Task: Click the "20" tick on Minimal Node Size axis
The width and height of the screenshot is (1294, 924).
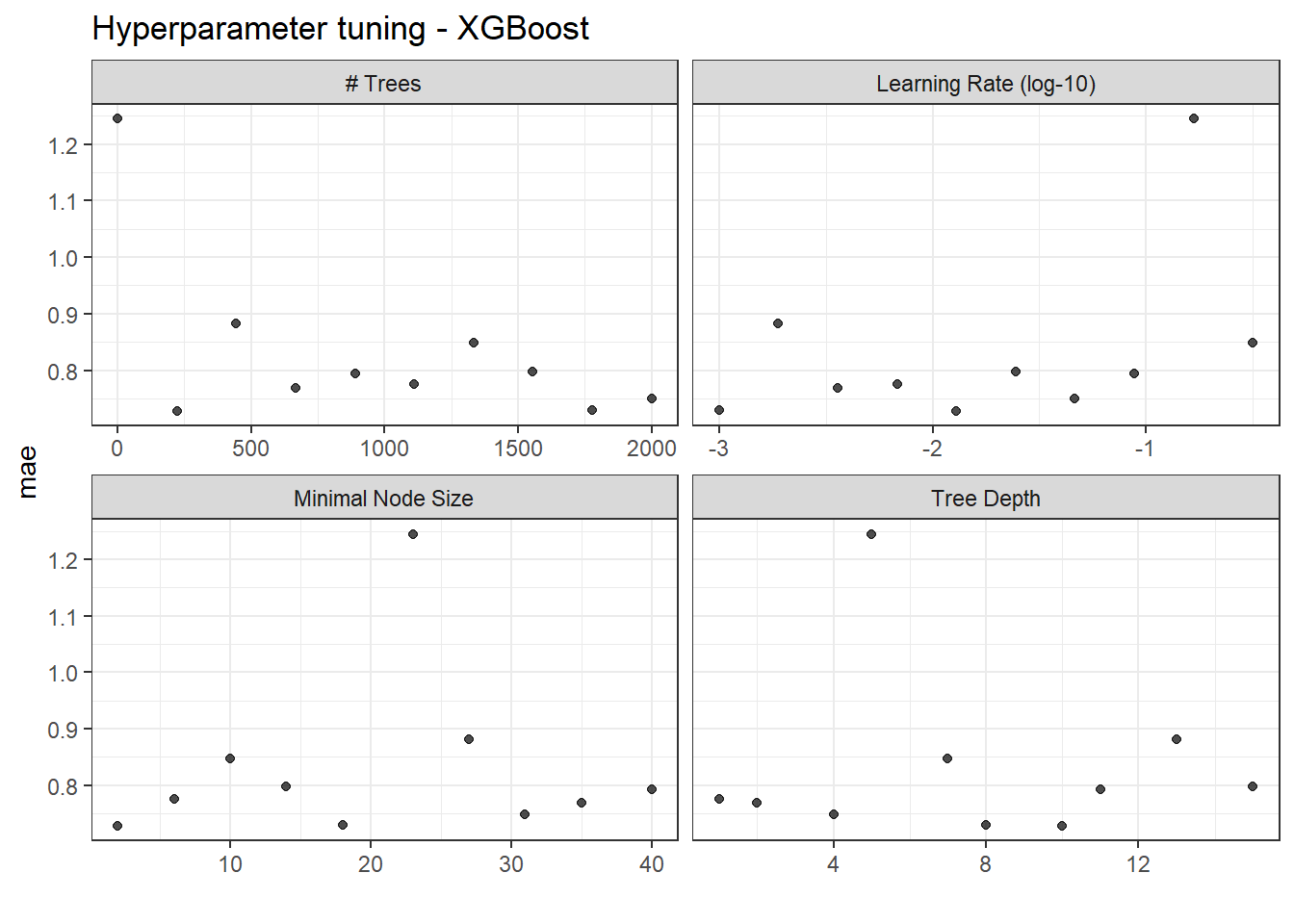Action: (371, 864)
